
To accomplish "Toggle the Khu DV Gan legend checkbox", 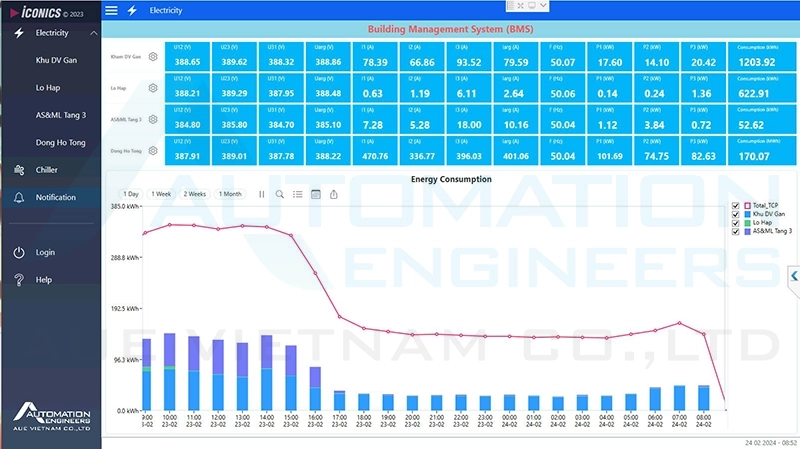I will tap(736, 213).
